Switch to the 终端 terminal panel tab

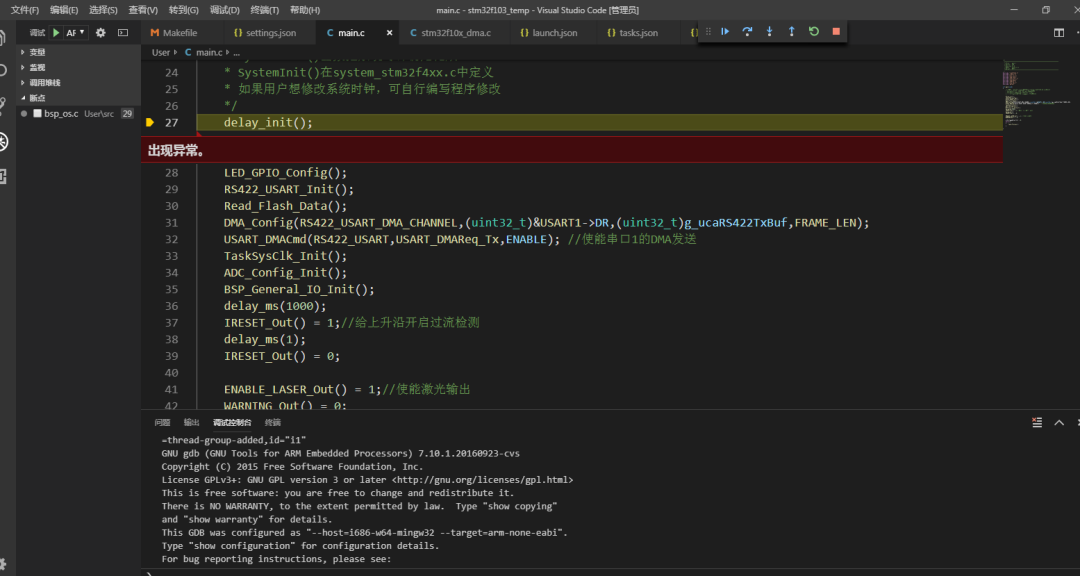[273, 422]
